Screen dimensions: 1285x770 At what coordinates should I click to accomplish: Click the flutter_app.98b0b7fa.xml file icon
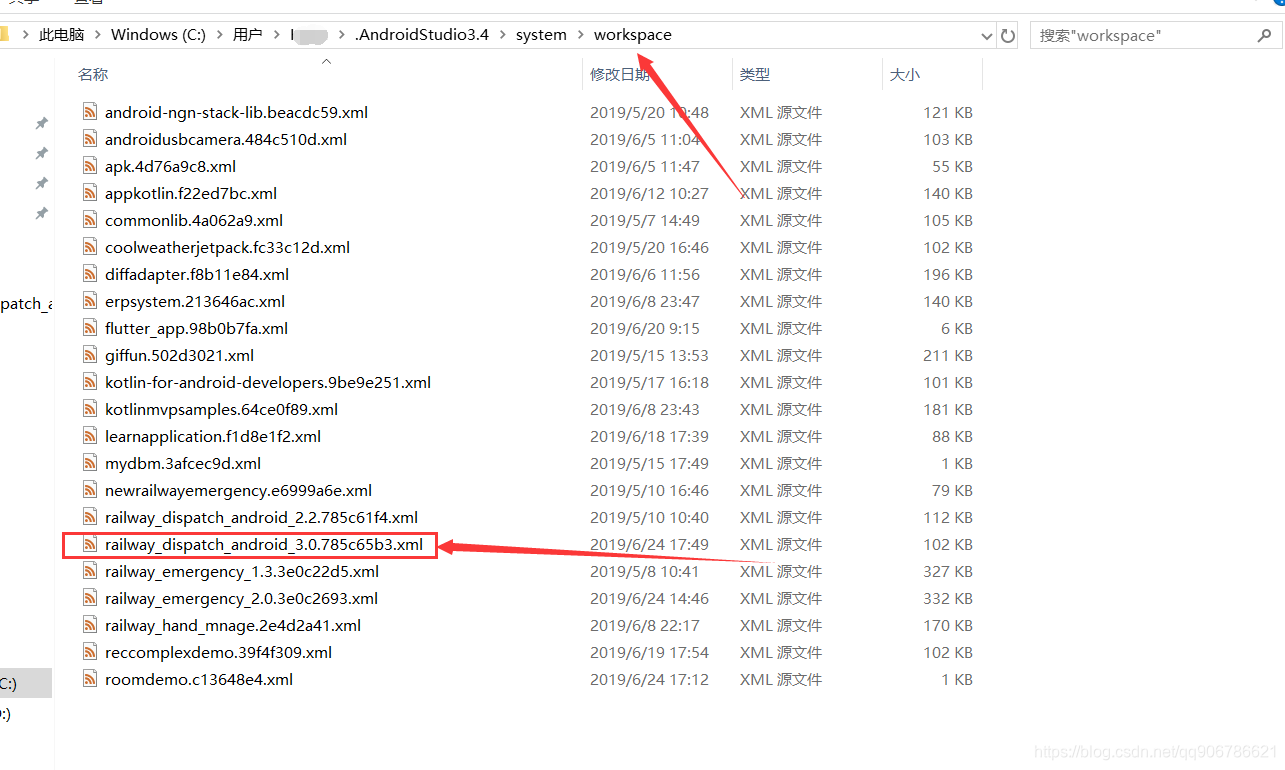coord(90,328)
